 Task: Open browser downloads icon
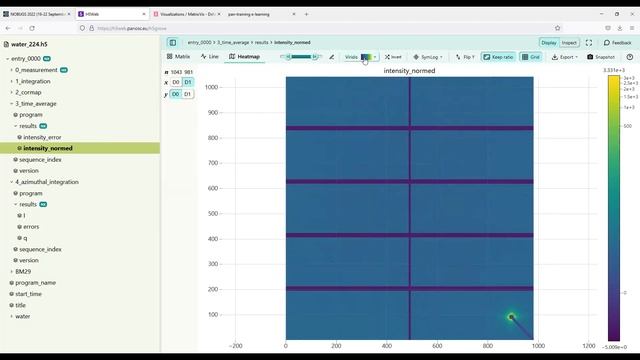click(x=620, y=28)
